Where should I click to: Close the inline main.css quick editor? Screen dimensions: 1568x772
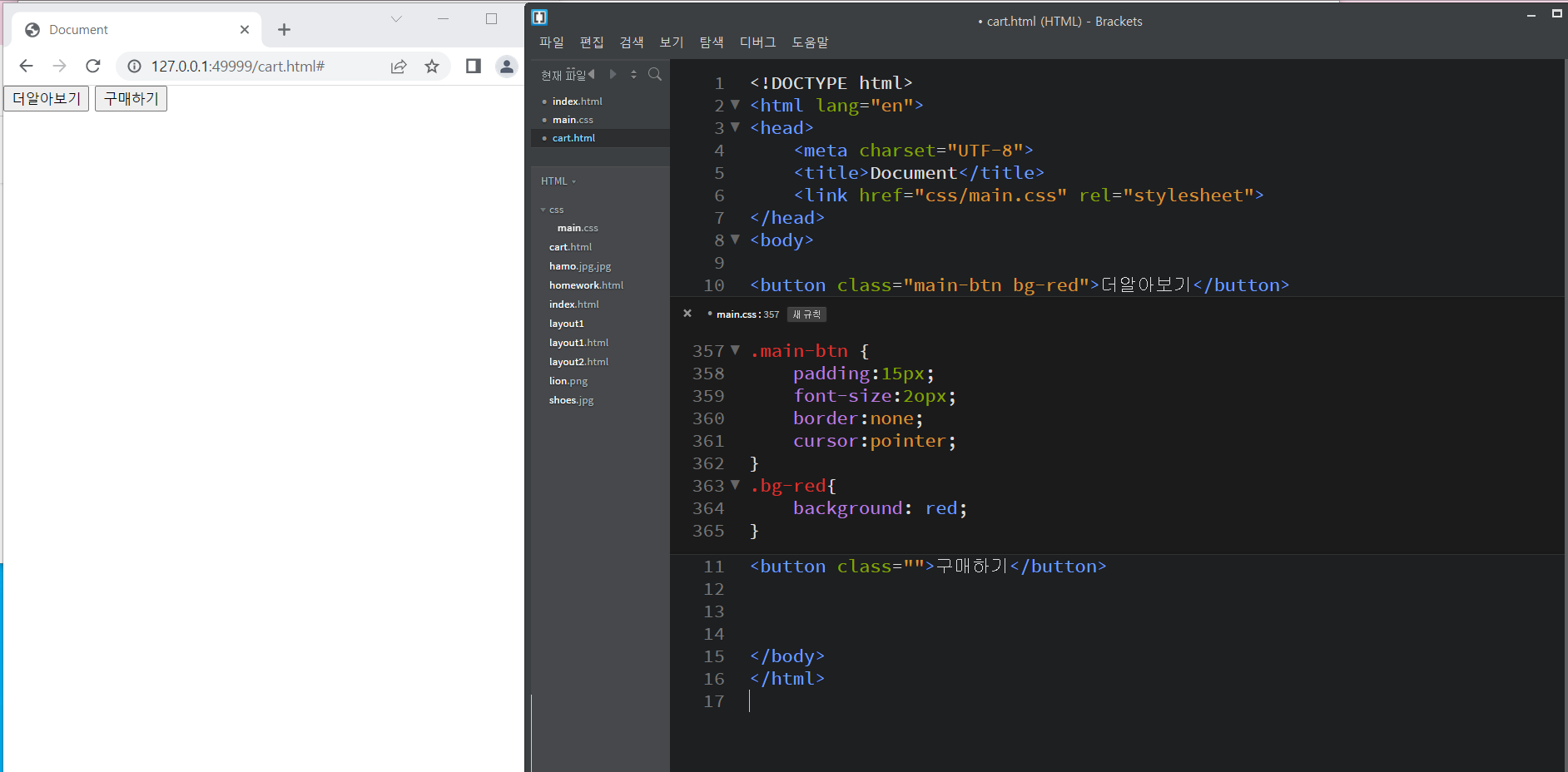(x=687, y=314)
